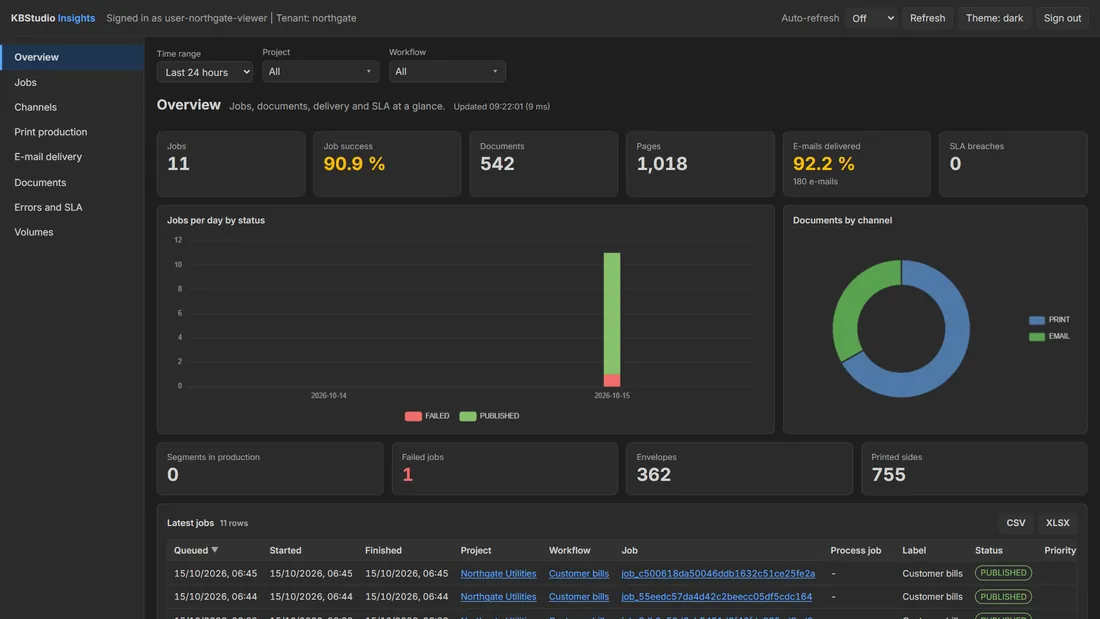Viewport: 1100px width, 619px height.
Task: Click the PUBLISHED badge in 06:44 row
Action: (1003, 597)
